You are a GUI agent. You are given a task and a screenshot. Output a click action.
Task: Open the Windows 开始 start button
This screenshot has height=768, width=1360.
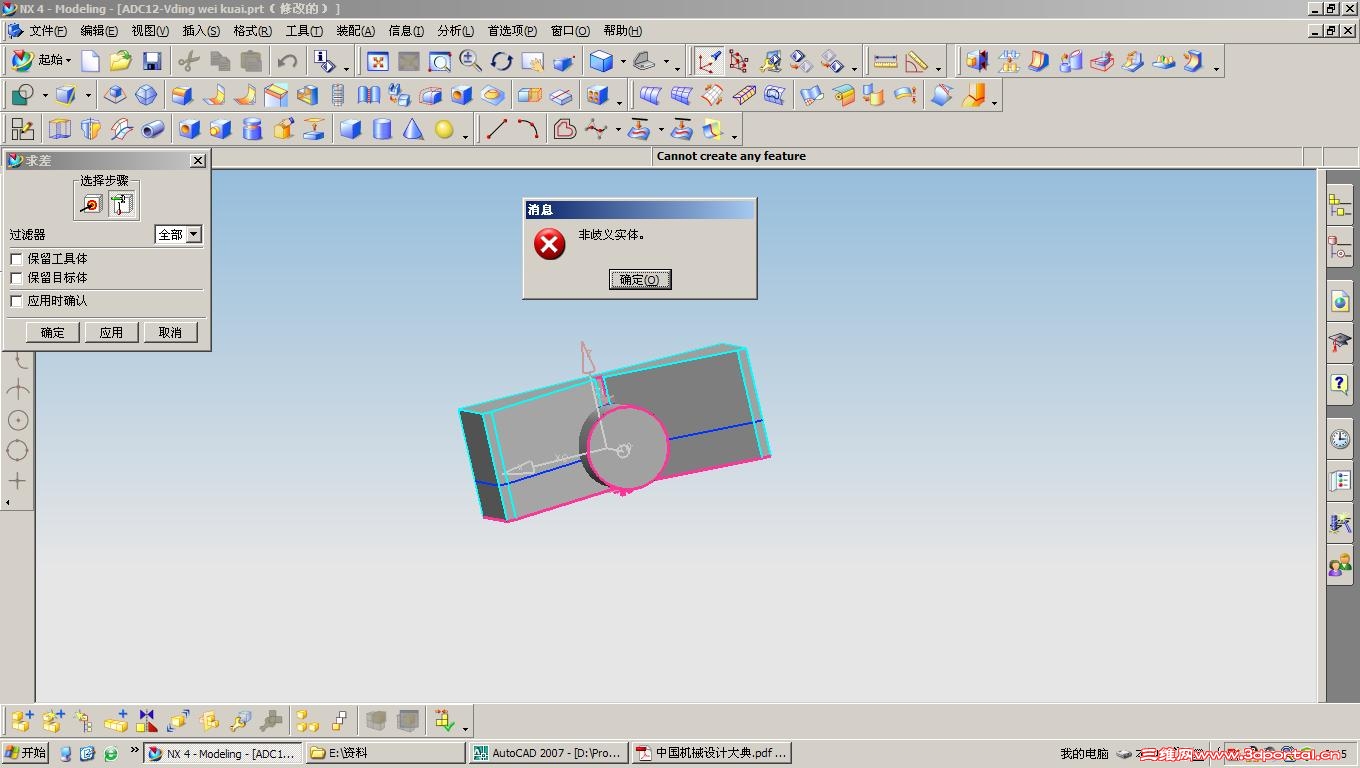pyautogui.click(x=26, y=753)
